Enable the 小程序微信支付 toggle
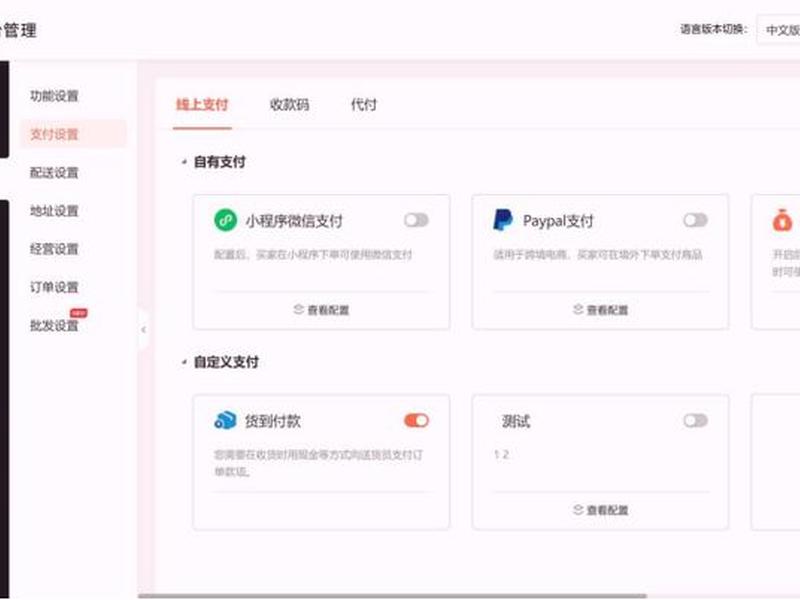 416,220
